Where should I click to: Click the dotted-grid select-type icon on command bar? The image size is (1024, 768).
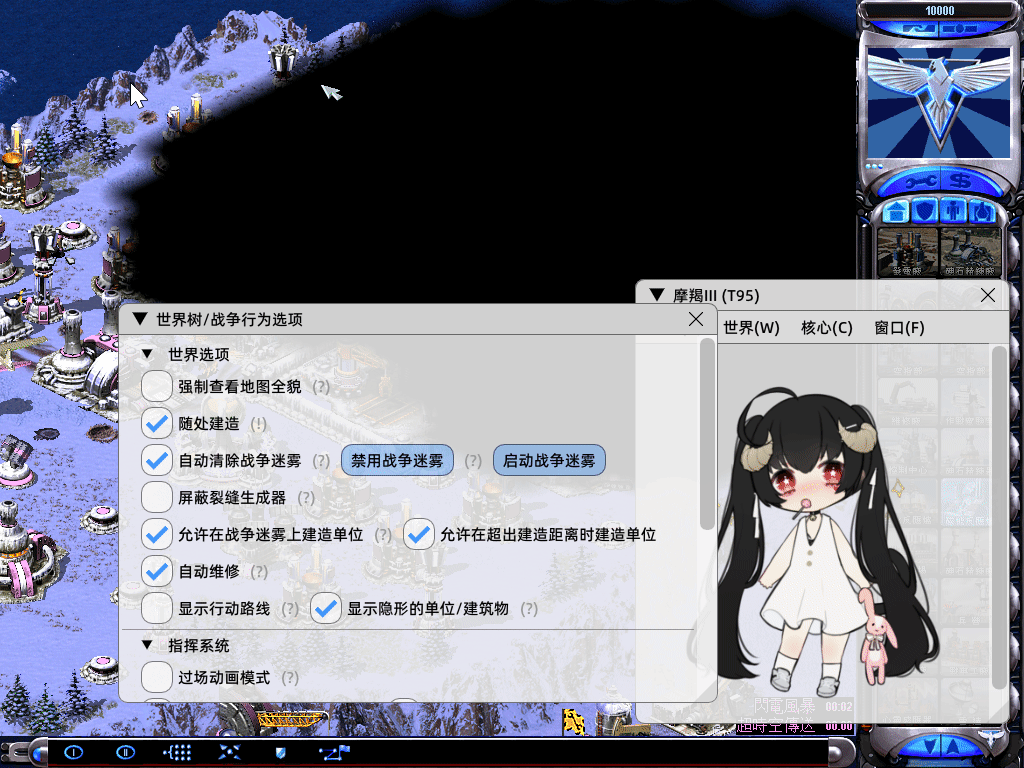(177, 753)
